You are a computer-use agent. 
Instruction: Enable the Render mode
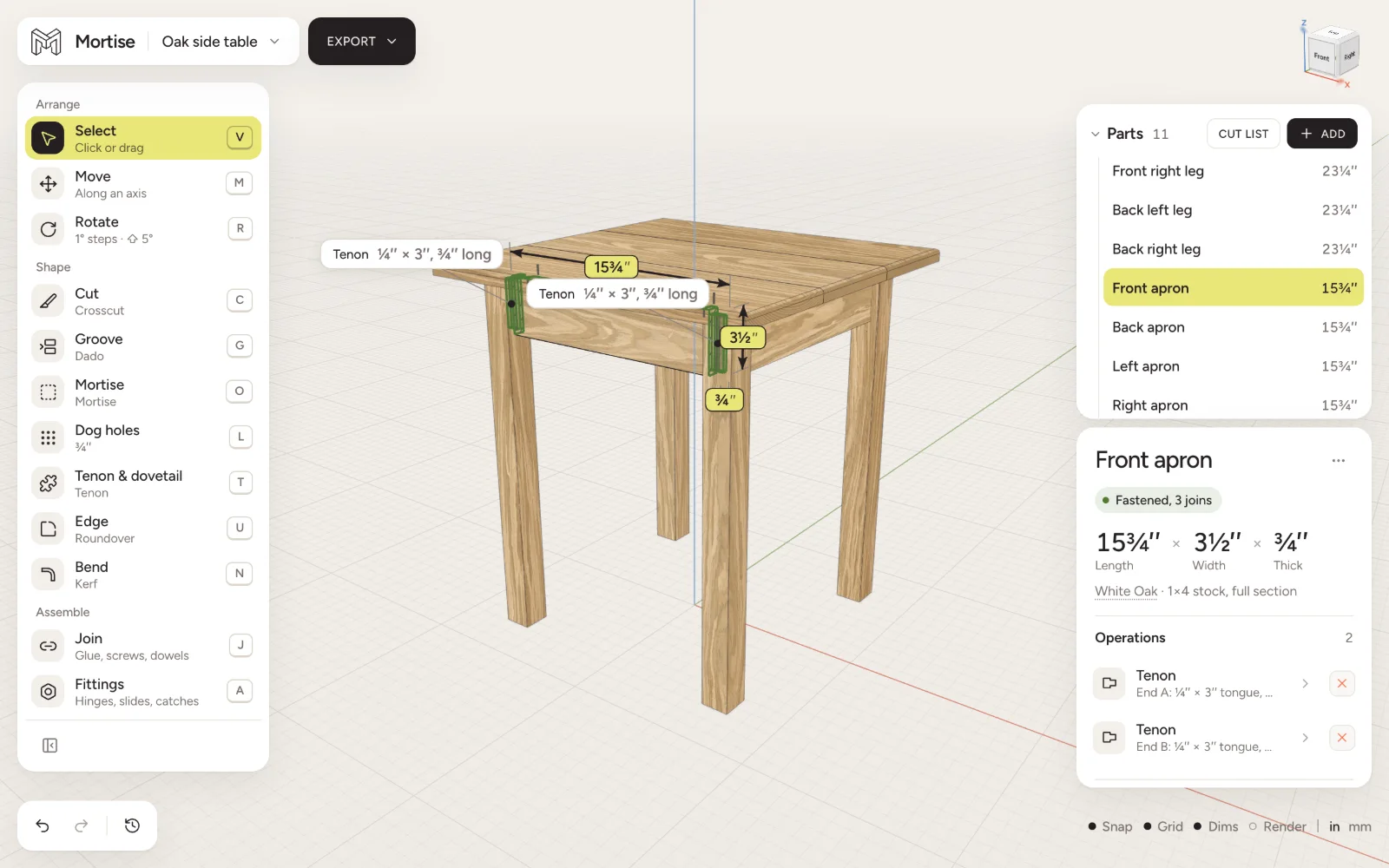tap(1278, 826)
